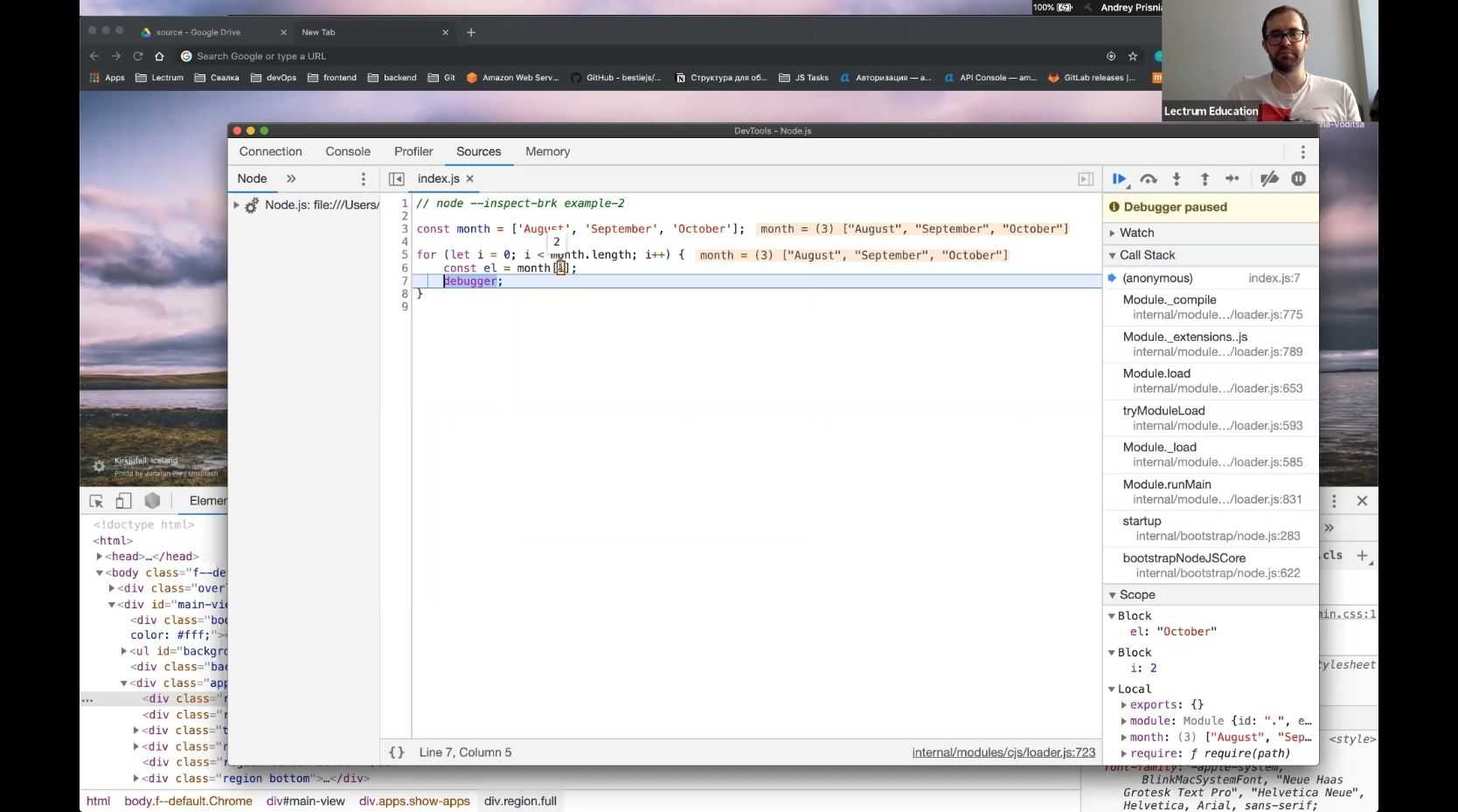Screen dimensions: 1458x812
Task: Click line number 7 in the gutter
Action: pyautogui.click(x=405, y=281)
